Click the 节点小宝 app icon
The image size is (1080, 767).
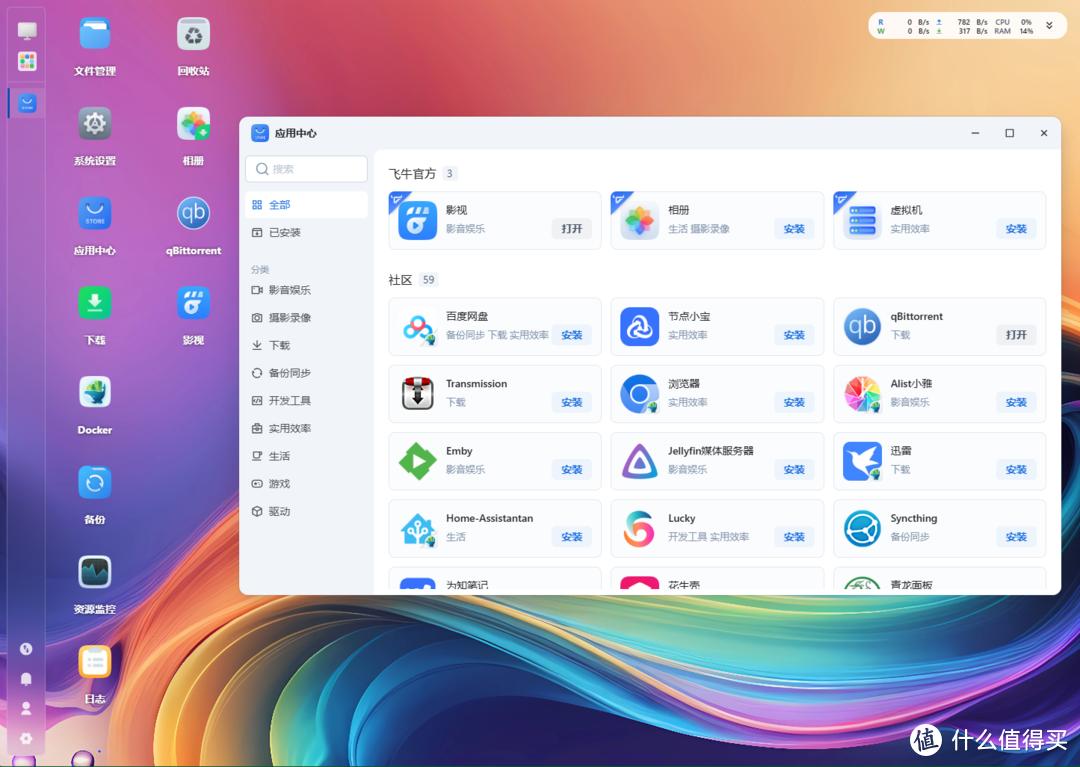point(640,327)
